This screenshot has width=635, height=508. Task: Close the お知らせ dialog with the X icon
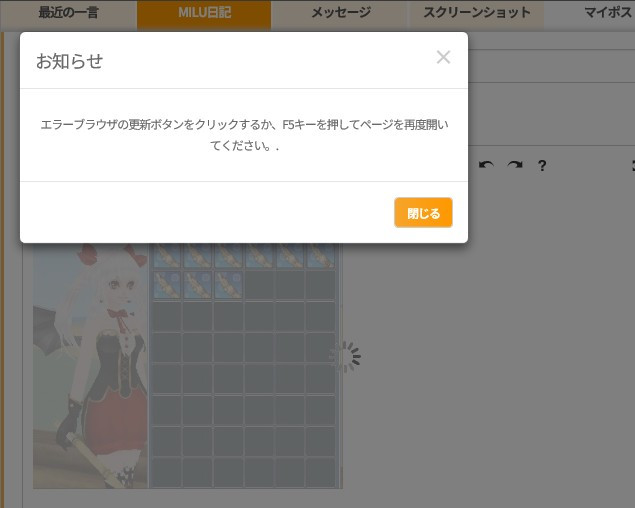point(443,58)
